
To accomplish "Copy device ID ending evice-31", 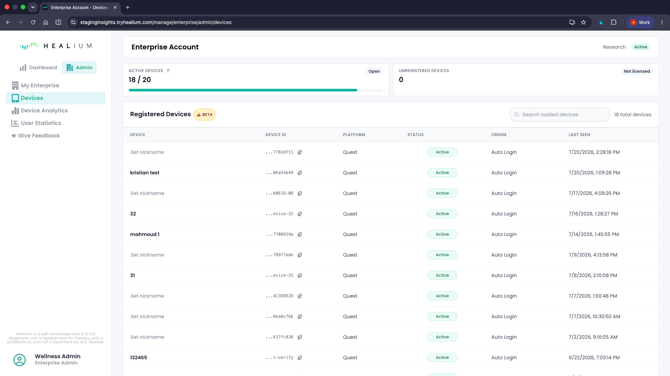I will (300, 275).
